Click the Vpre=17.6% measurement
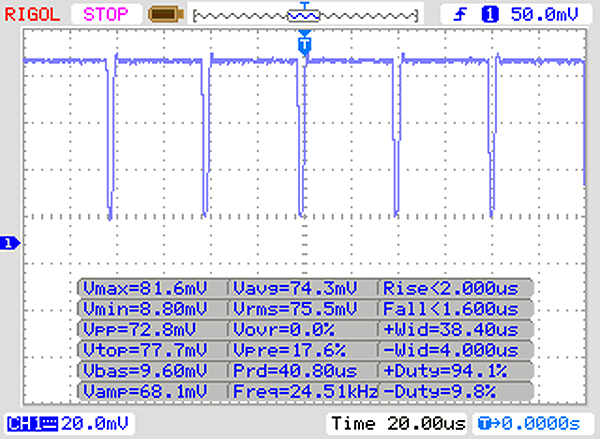 click(x=290, y=350)
